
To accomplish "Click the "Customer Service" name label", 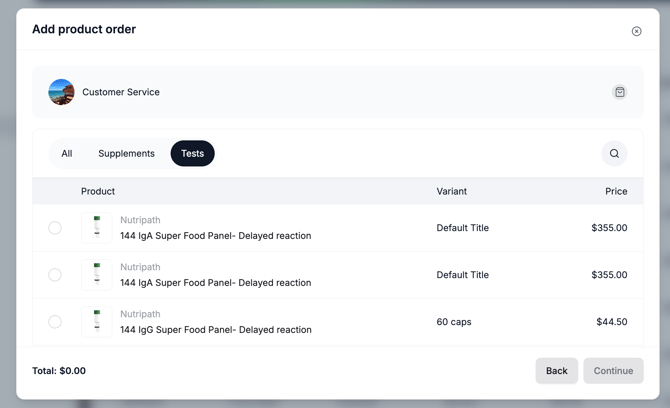I will 121,92.
